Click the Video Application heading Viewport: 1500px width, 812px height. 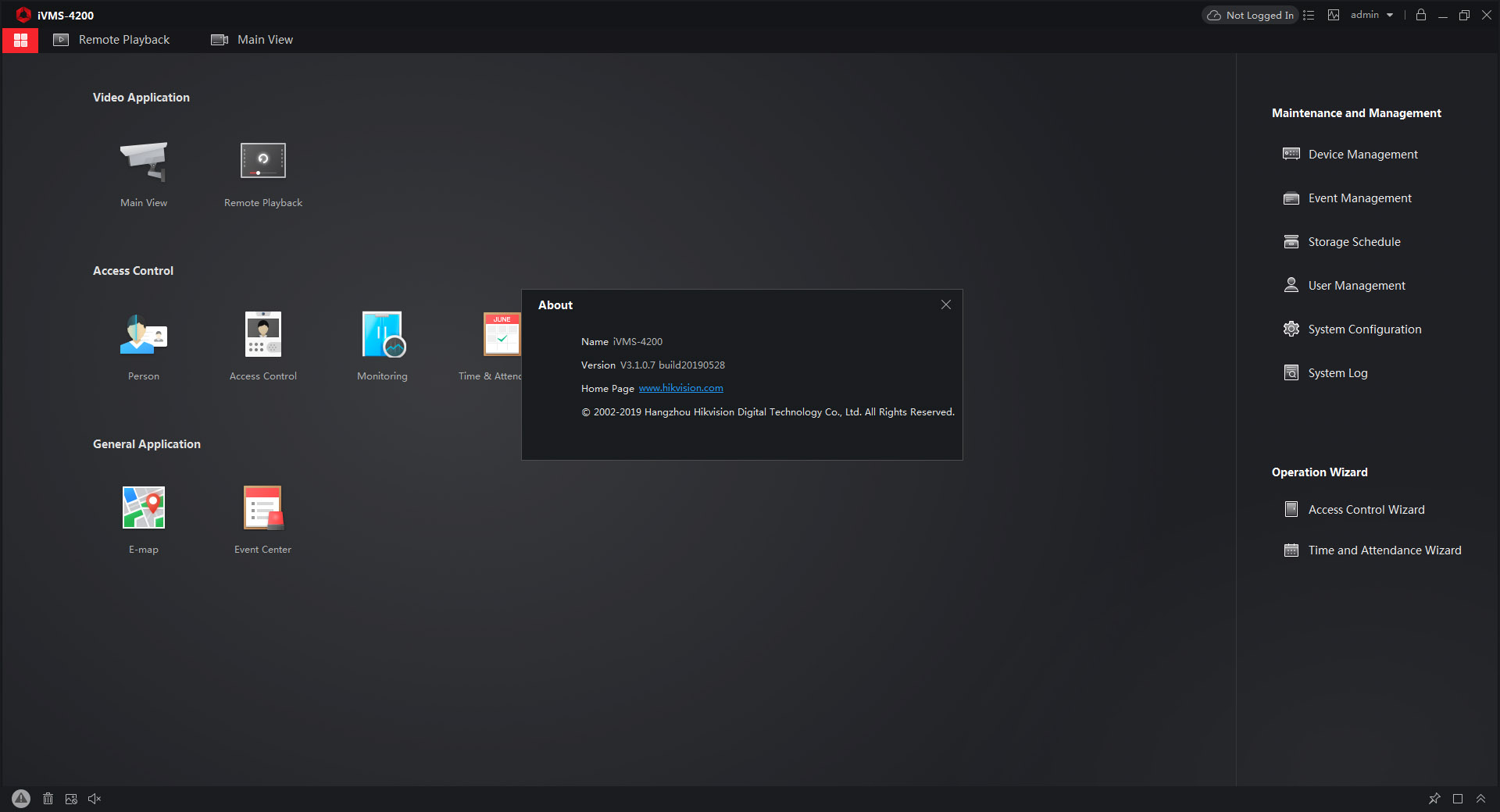[x=141, y=98]
